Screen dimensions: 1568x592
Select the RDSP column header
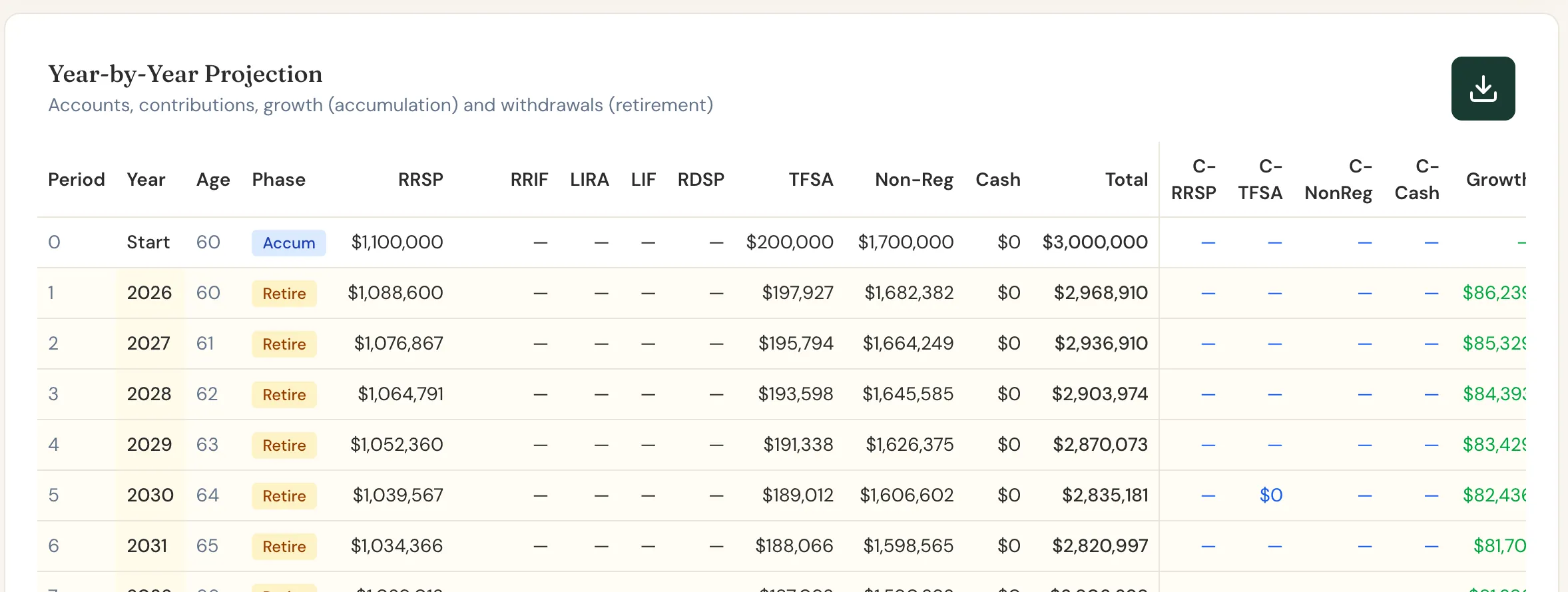click(700, 180)
